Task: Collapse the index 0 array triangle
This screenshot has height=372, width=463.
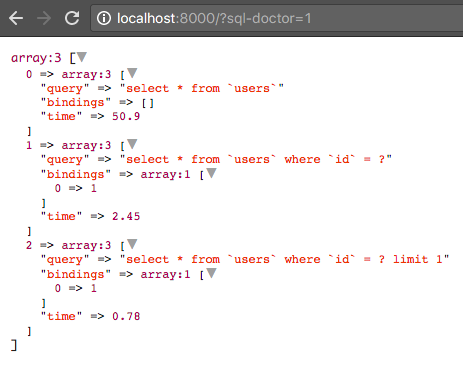Action: point(132,73)
